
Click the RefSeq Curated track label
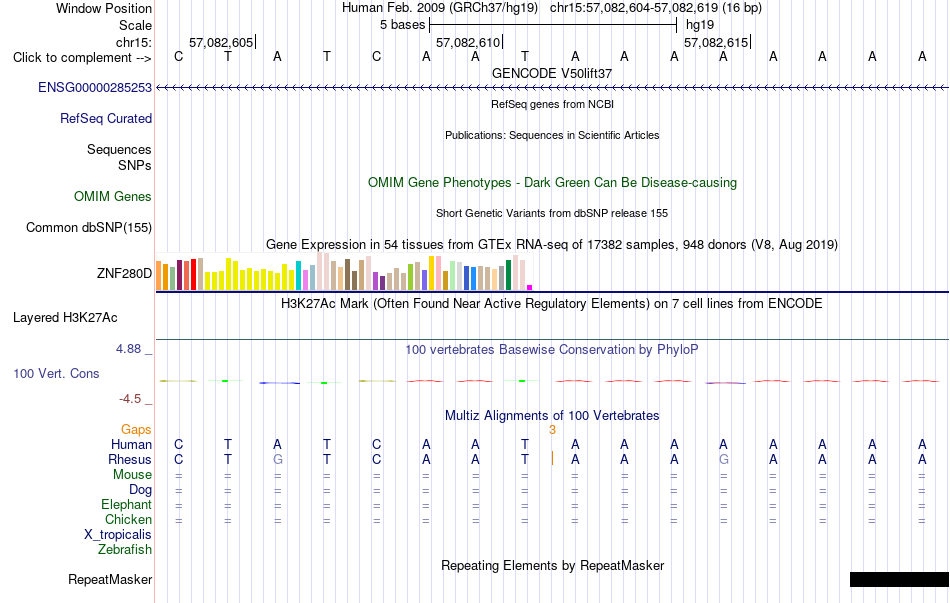(x=106, y=118)
